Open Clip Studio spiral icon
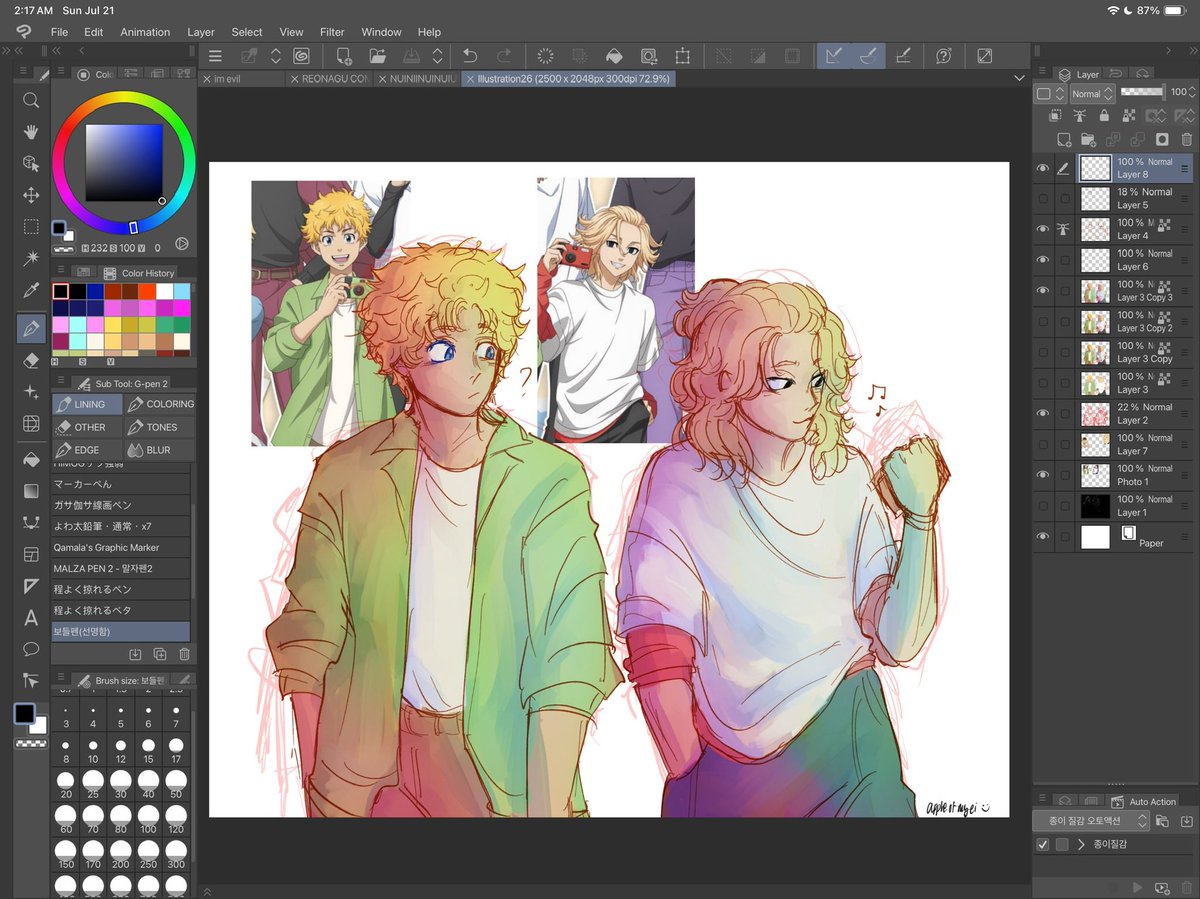This screenshot has width=1200, height=899. click(x=301, y=56)
